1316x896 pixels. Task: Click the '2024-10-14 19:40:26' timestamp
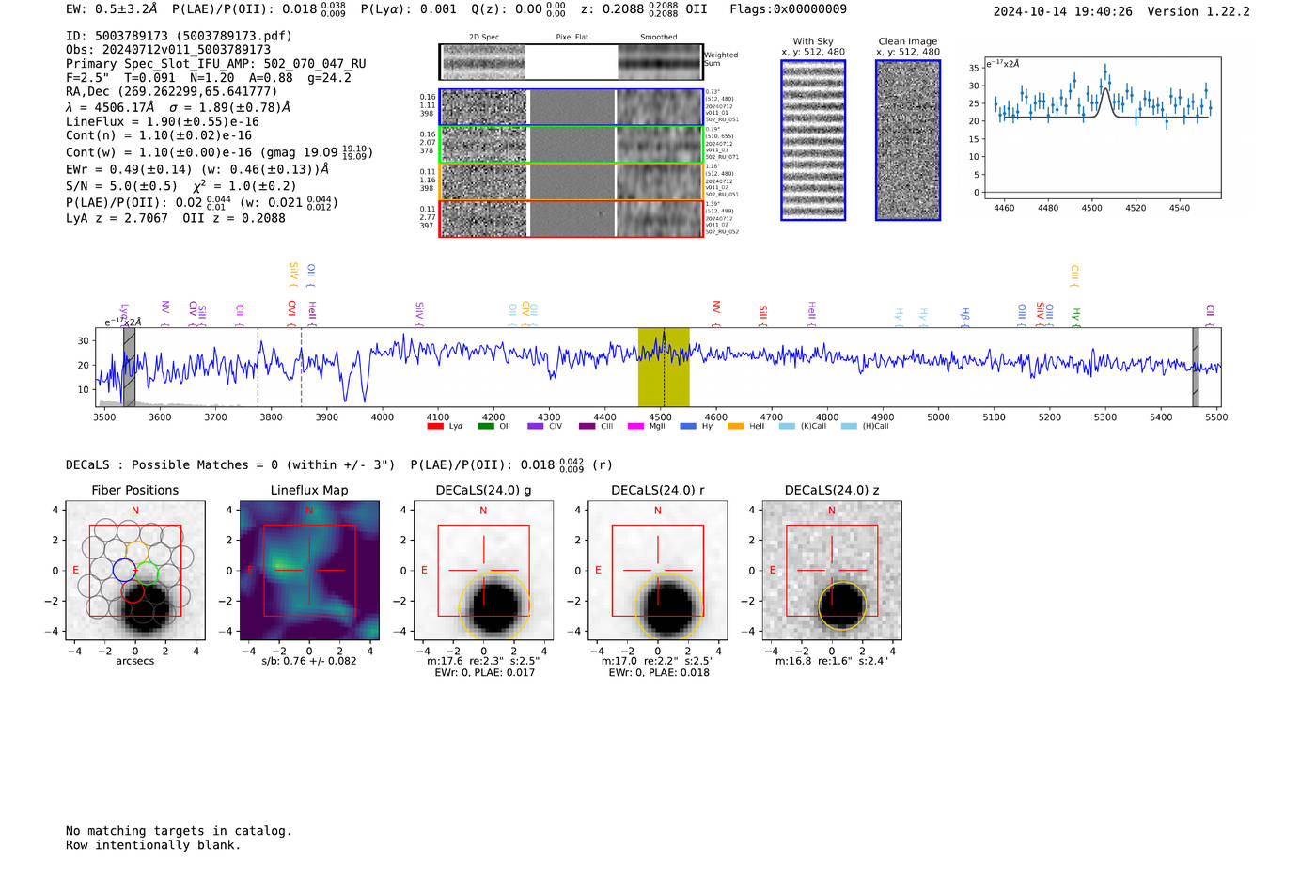point(1063,11)
